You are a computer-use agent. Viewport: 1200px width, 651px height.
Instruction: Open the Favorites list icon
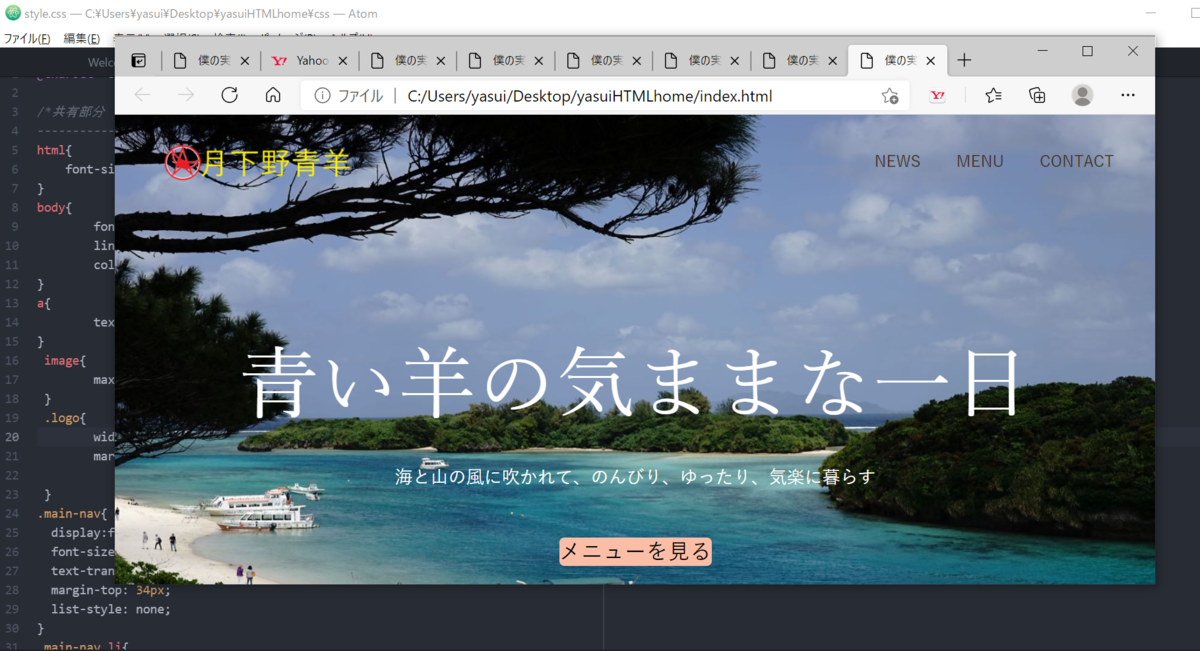993,96
